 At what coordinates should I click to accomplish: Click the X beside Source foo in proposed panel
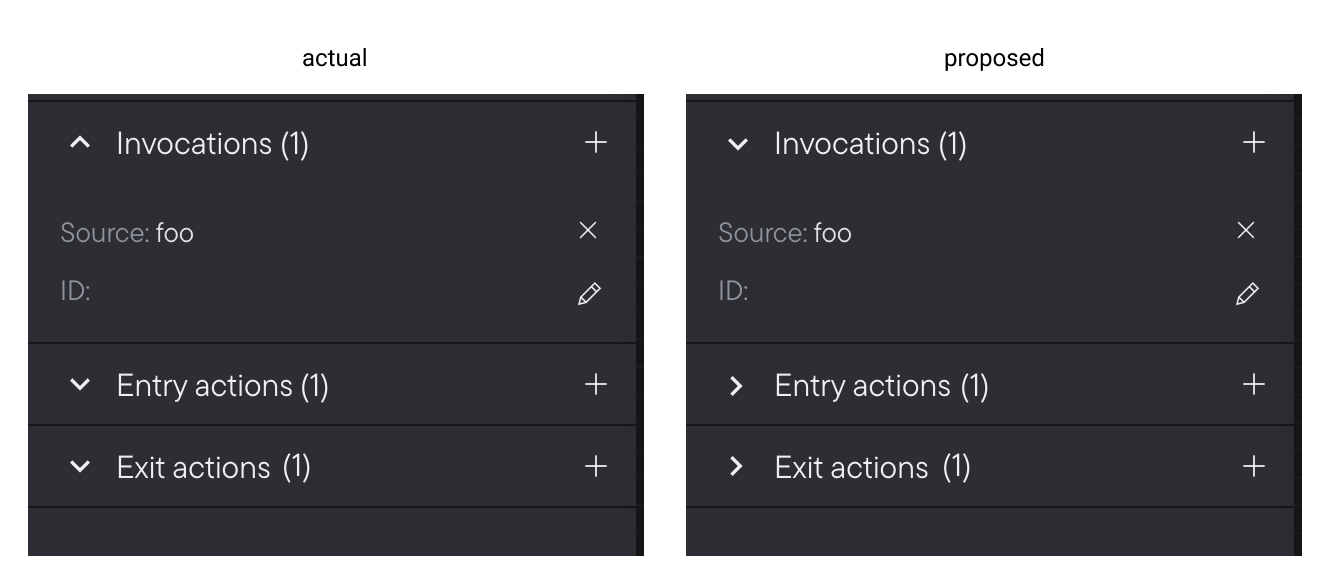point(1245,230)
